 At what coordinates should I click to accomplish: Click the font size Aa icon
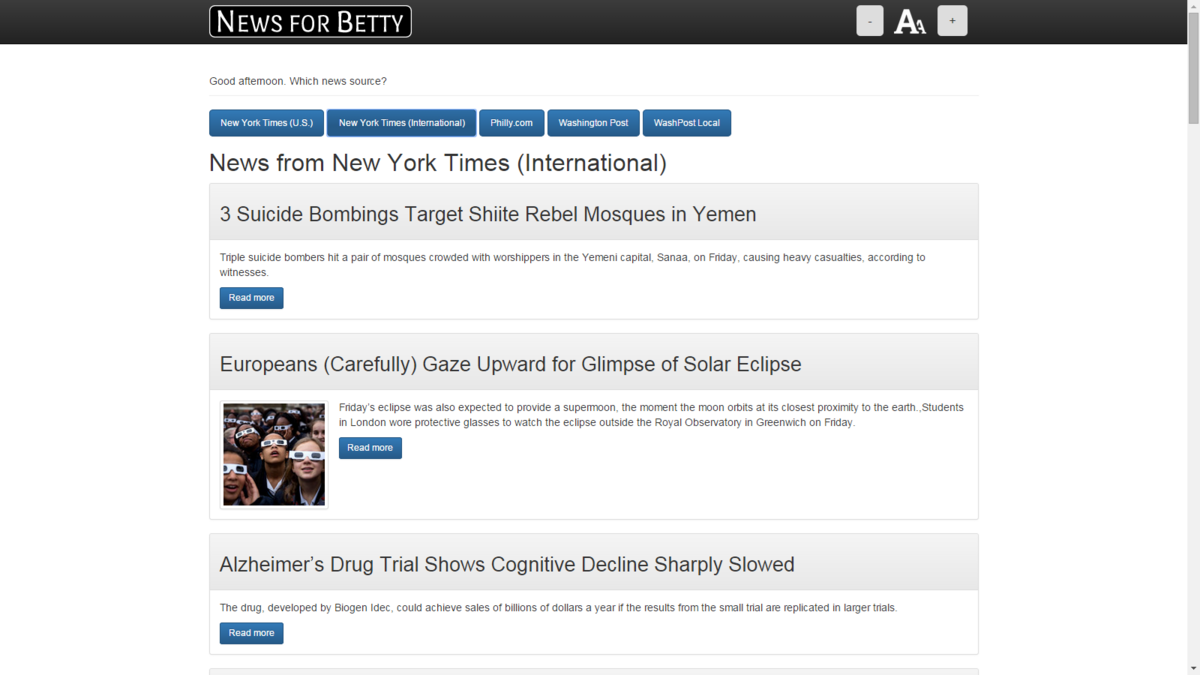point(910,21)
